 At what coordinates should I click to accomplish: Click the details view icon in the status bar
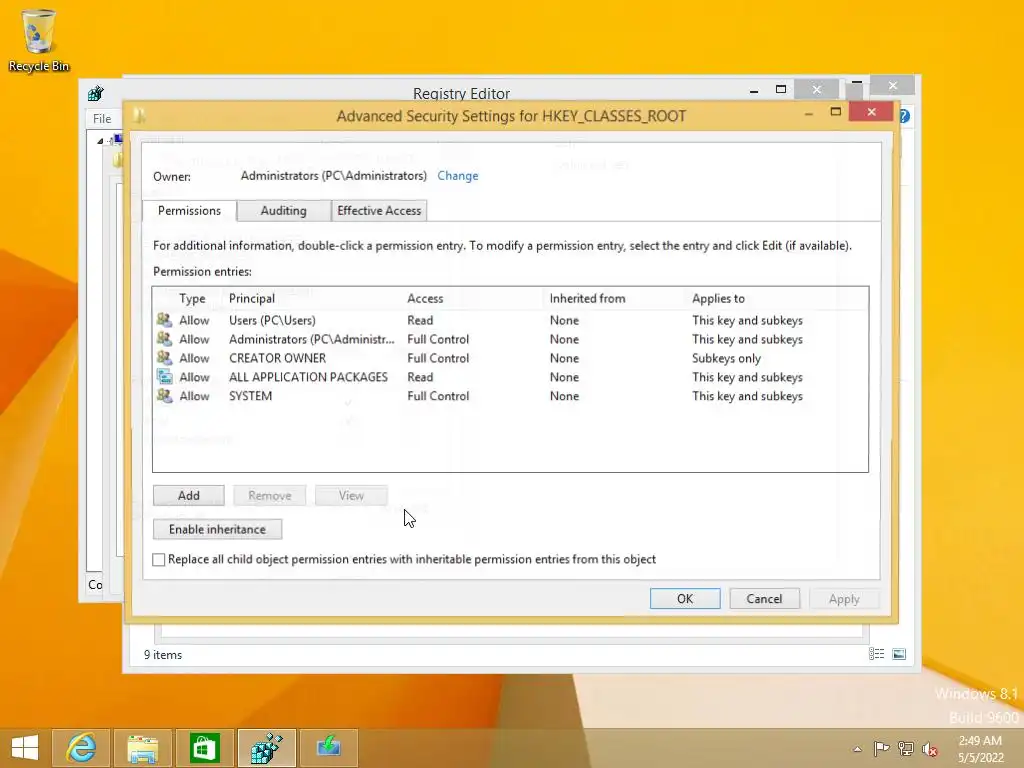point(876,654)
